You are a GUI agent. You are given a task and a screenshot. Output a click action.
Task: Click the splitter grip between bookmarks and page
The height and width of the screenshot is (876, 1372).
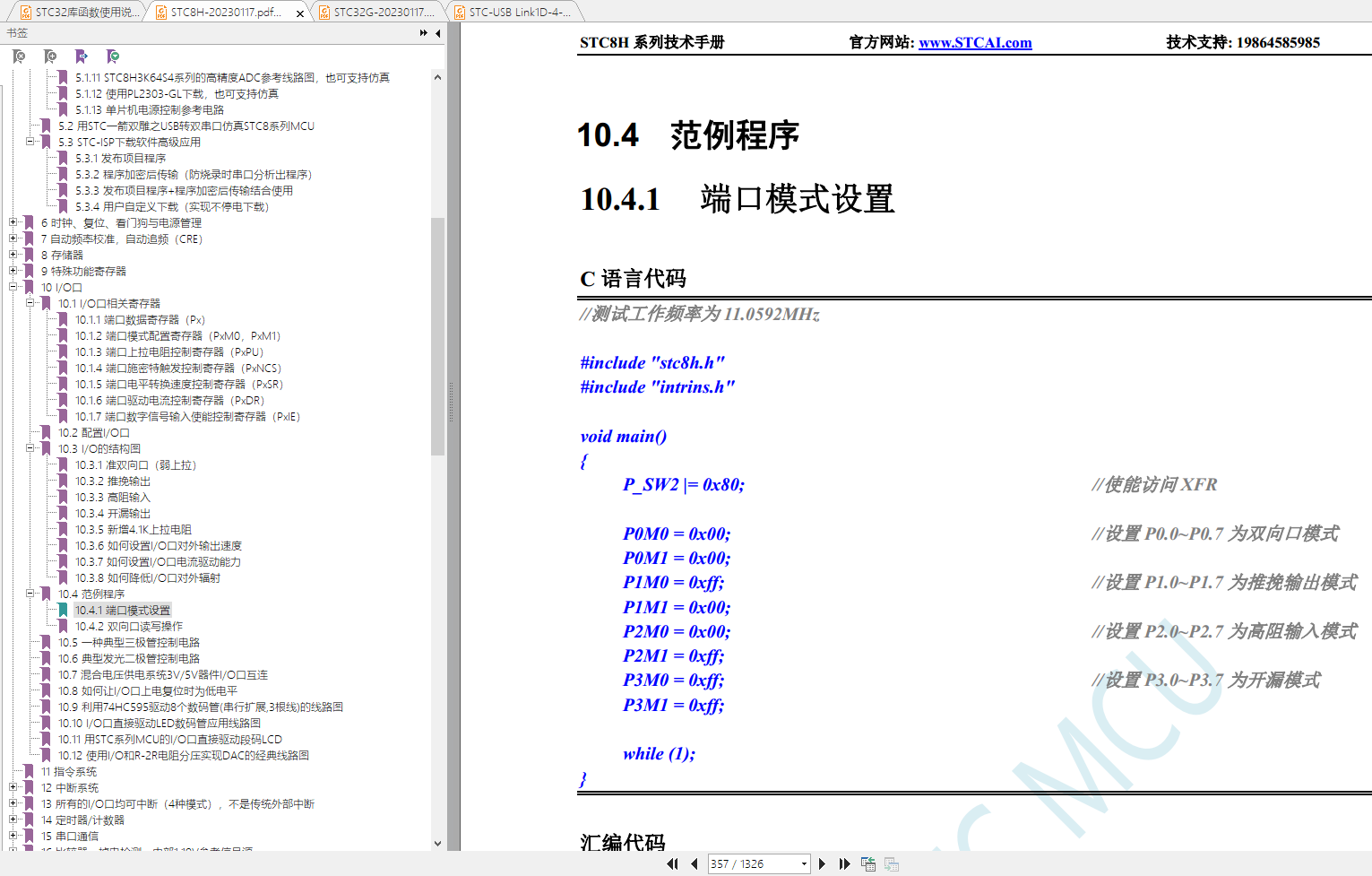click(451, 403)
